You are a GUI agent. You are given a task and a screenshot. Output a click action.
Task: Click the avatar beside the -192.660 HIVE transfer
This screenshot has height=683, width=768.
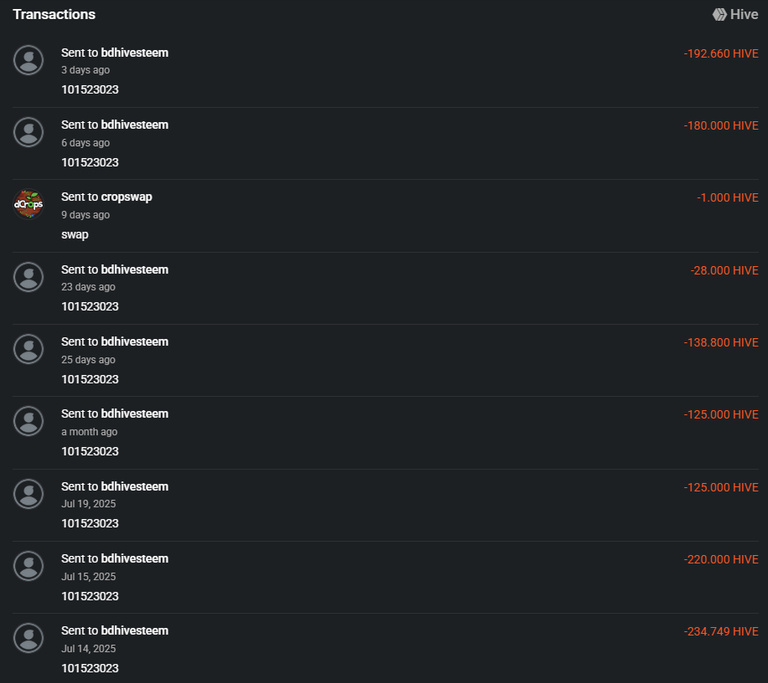28,60
